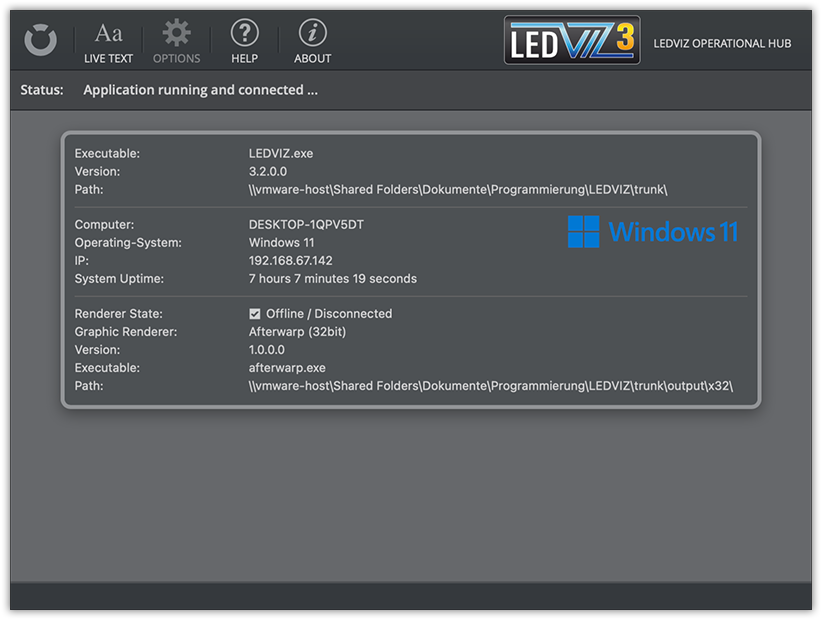Click the Computer label
This screenshot has width=822, height=620.
104,225
